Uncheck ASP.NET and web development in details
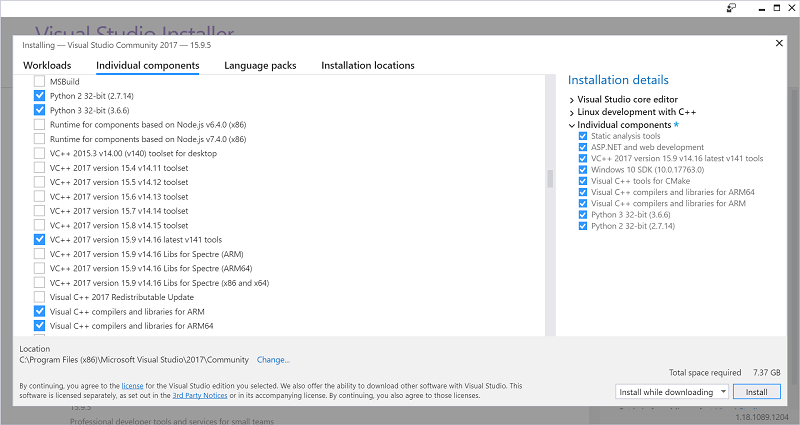 point(583,147)
